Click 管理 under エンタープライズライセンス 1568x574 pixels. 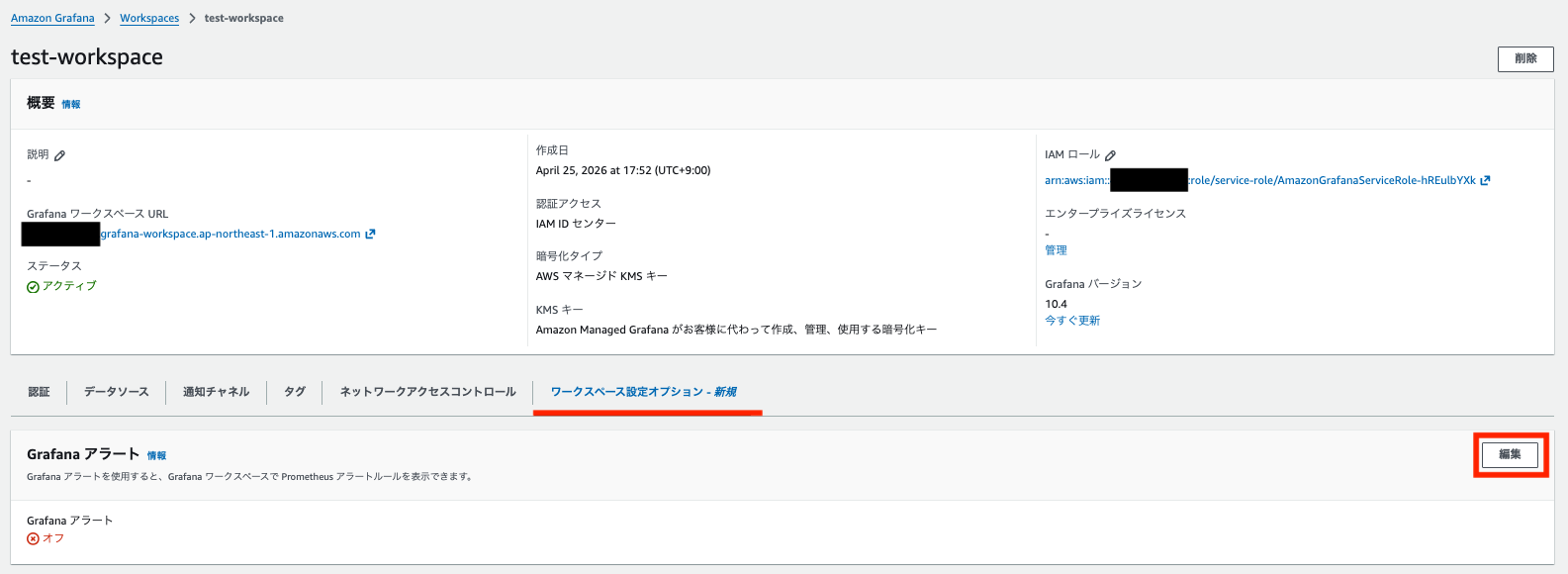click(x=1056, y=250)
